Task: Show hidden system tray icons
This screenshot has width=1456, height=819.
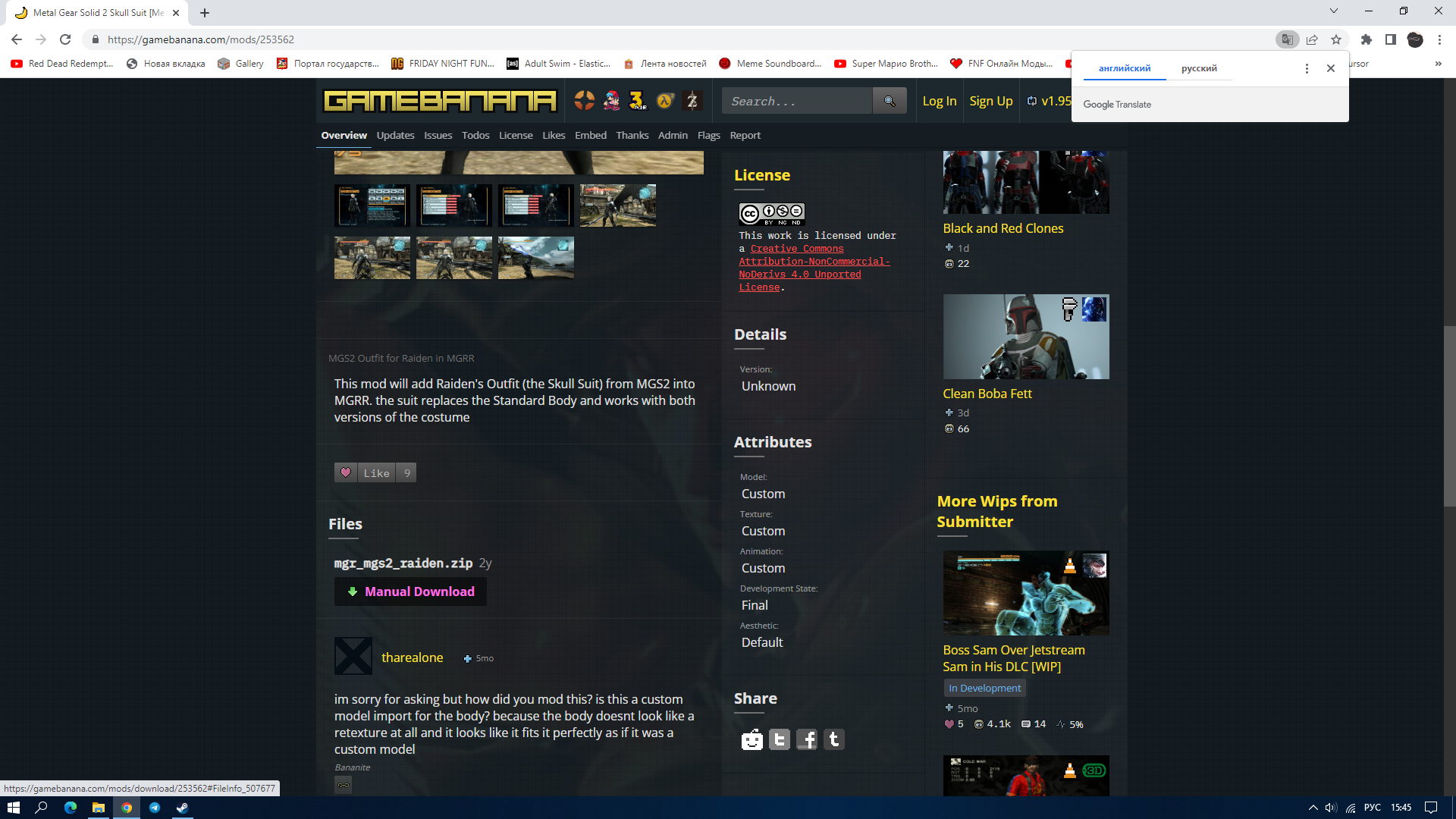Action: click(1313, 808)
